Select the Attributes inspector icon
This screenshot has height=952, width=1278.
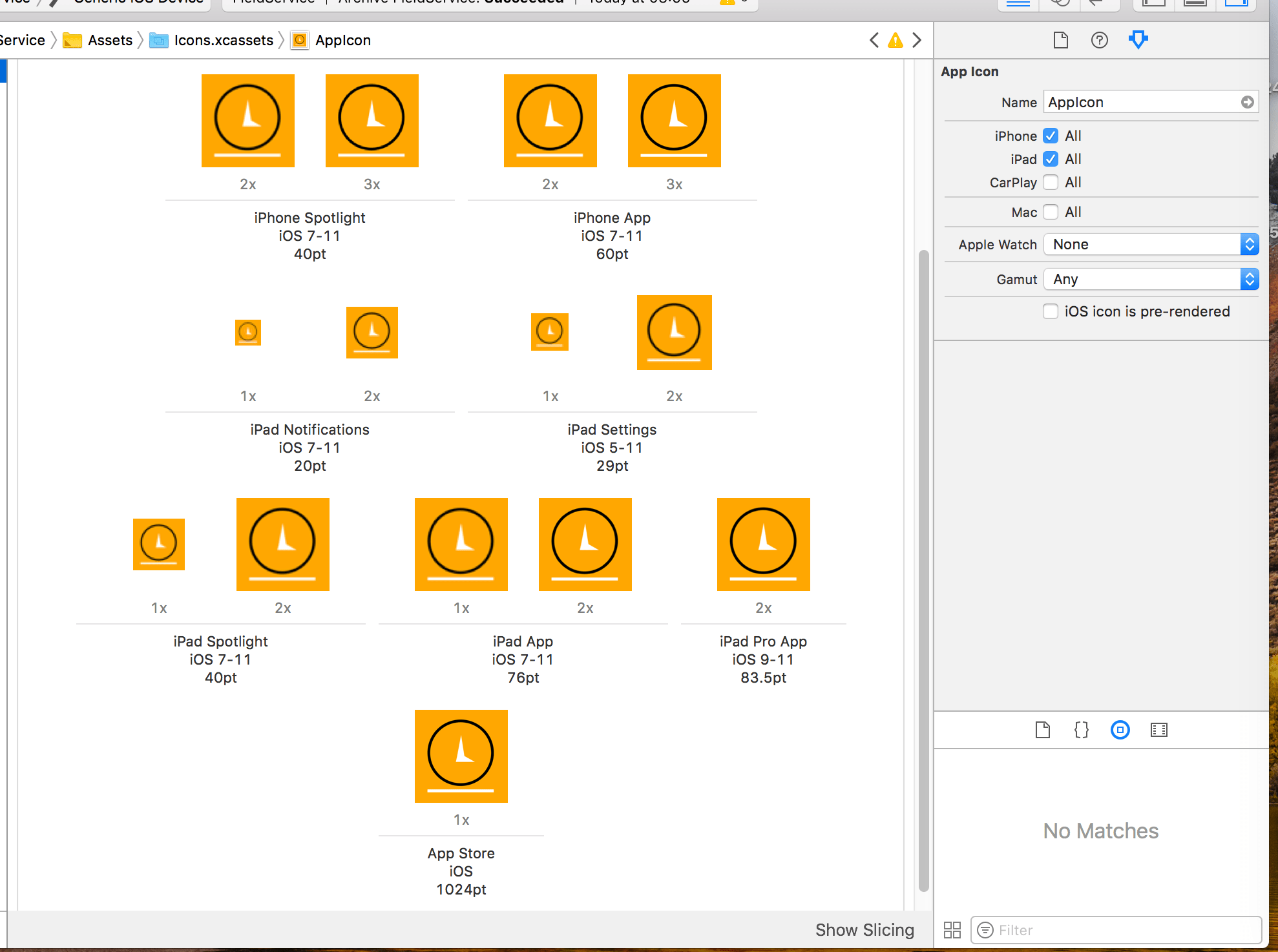[1138, 40]
